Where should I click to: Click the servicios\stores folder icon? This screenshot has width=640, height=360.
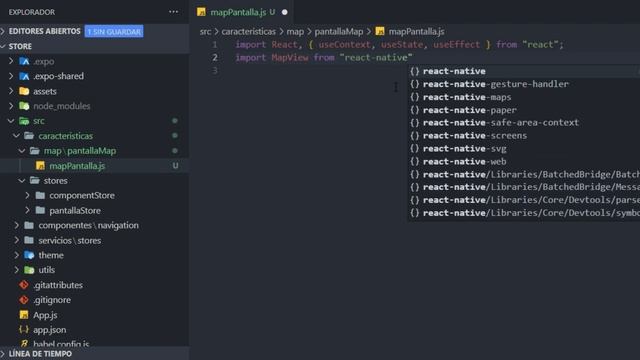pyautogui.click(x=29, y=240)
